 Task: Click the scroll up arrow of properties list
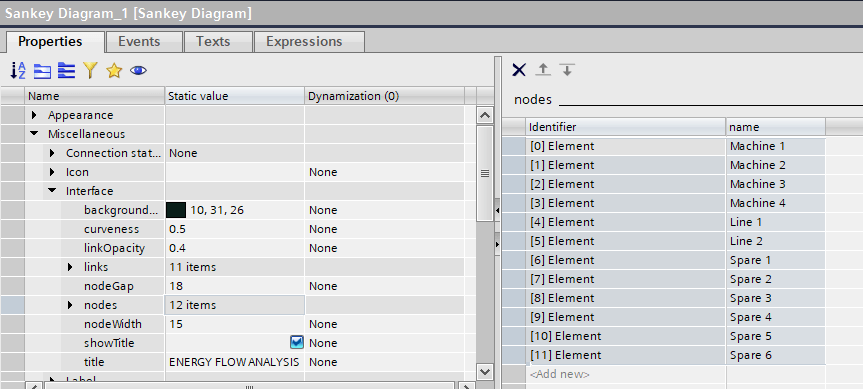click(485, 116)
